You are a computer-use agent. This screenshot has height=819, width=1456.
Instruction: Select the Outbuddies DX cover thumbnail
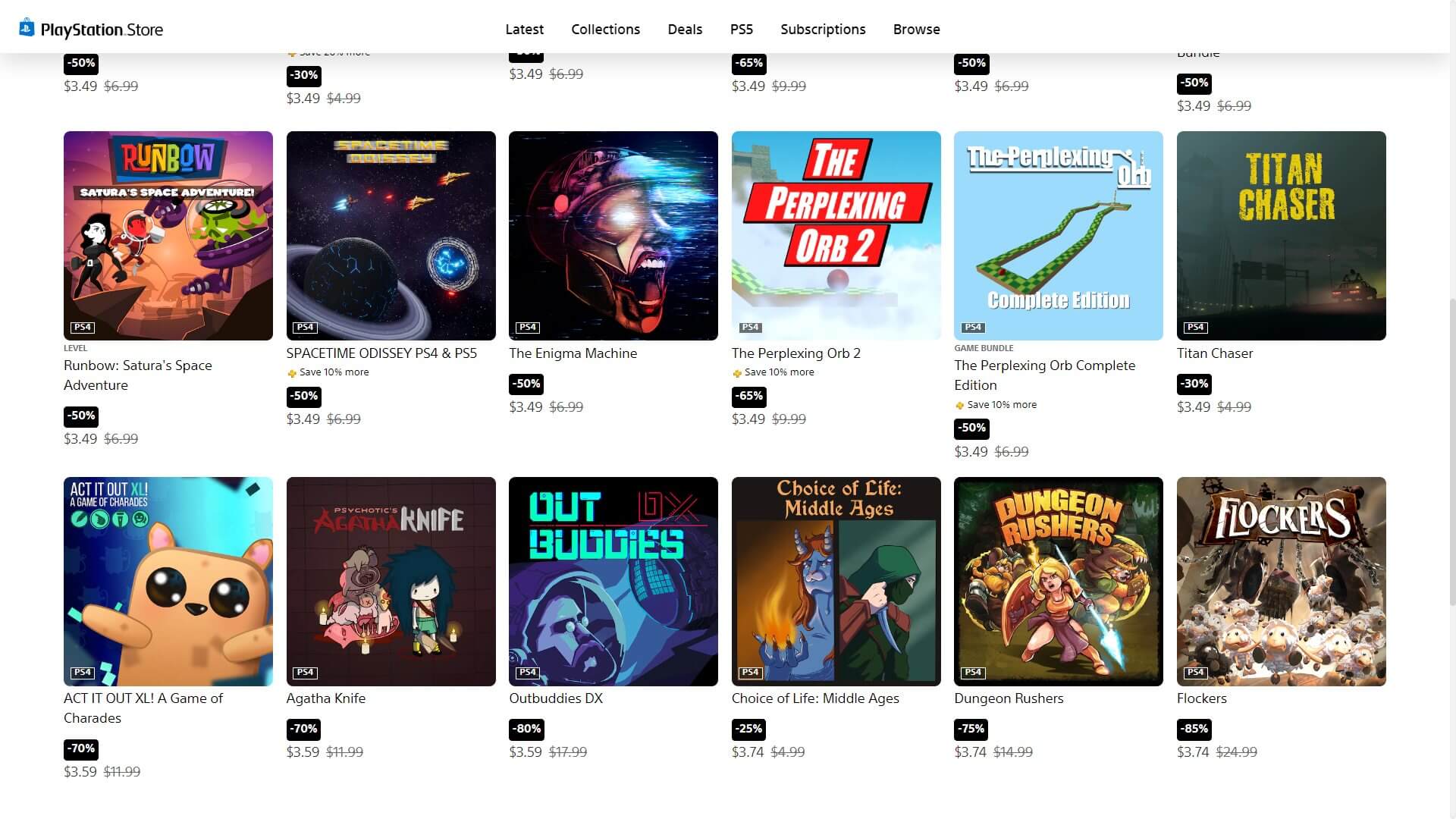tap(613, 582)
